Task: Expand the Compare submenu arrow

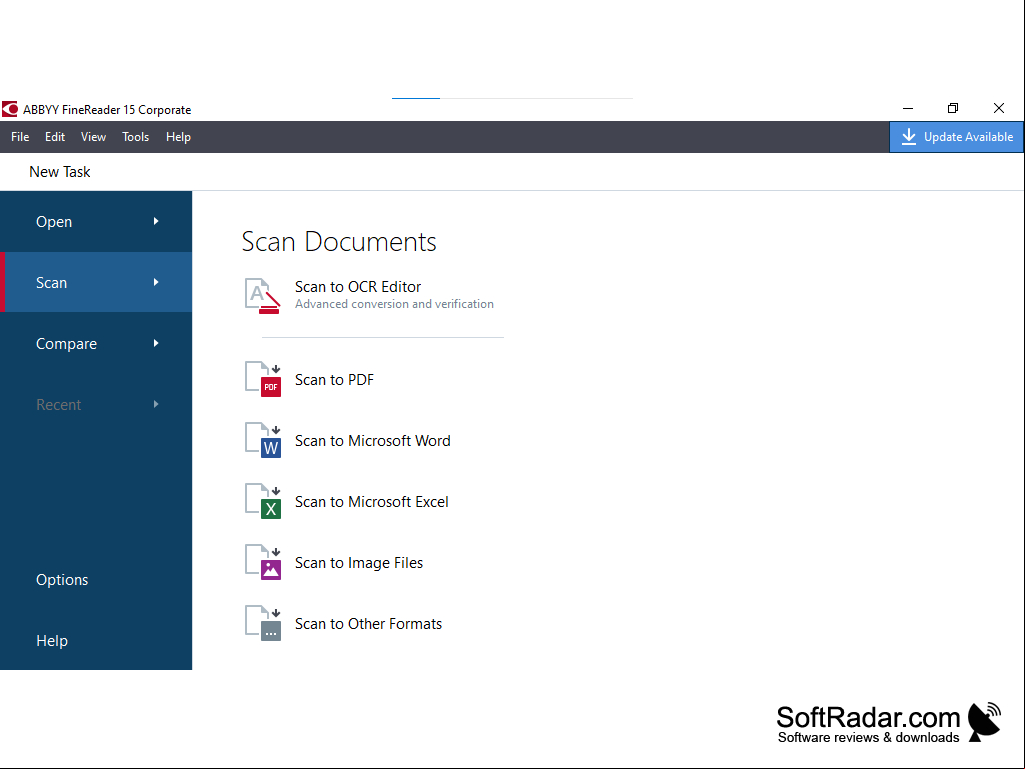Action: [156, 343]
